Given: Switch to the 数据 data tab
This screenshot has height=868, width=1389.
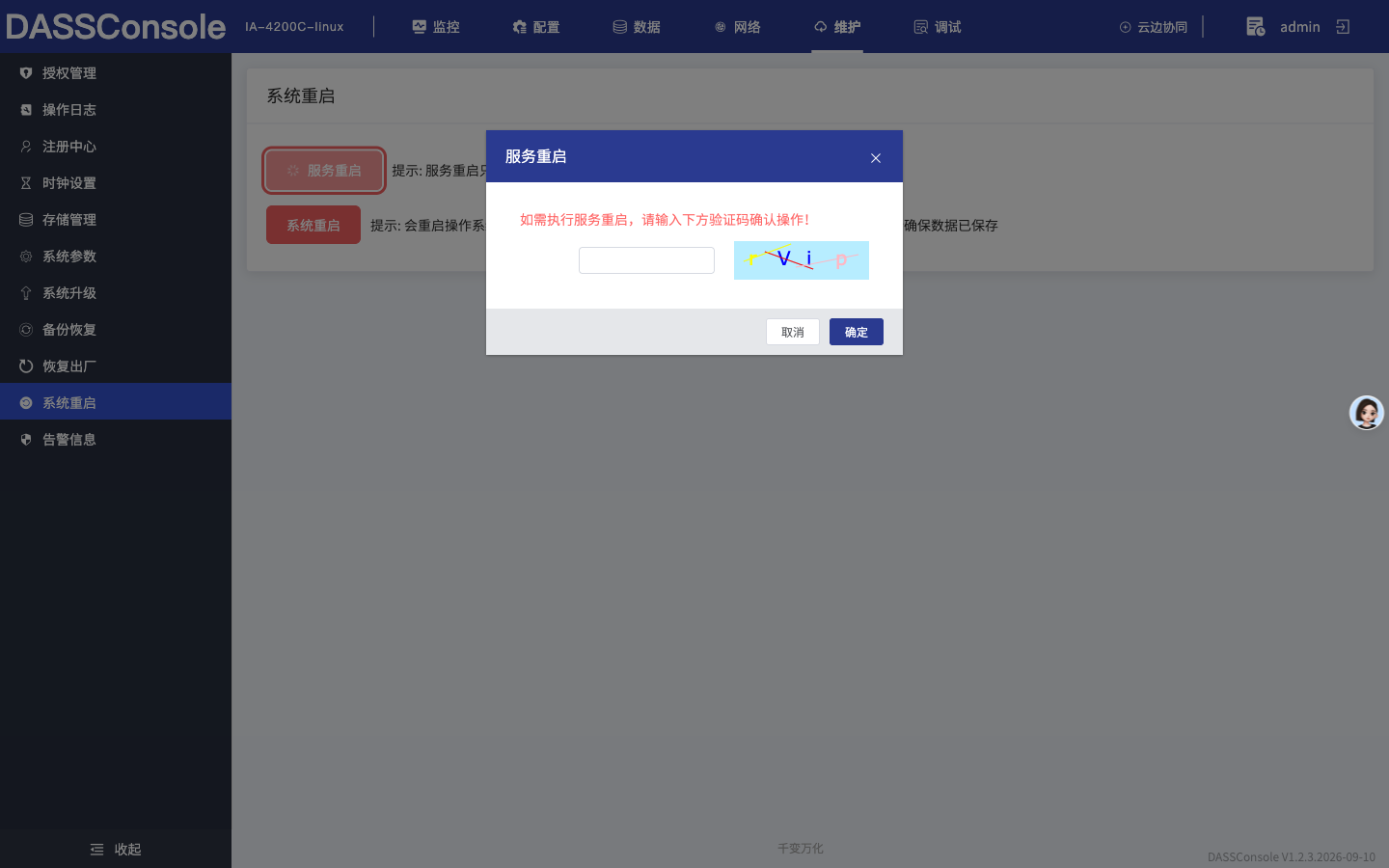Looking at the screenshot, I should (x=637, y=27).
